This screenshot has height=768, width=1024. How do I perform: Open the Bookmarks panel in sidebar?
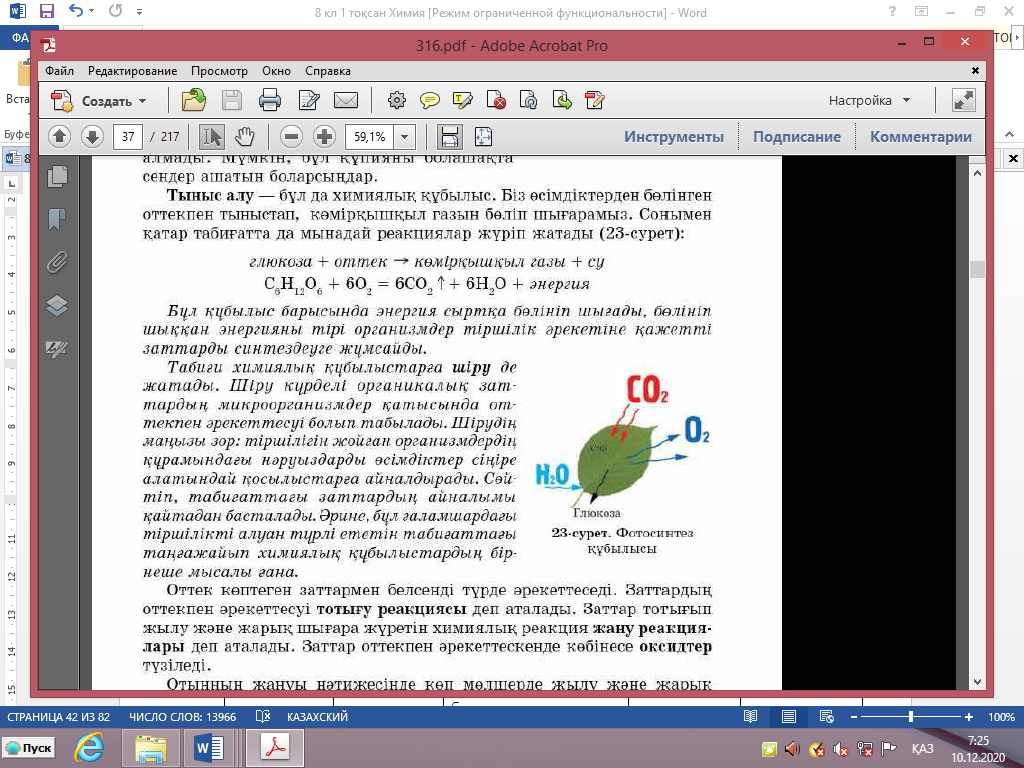(57, 218)
